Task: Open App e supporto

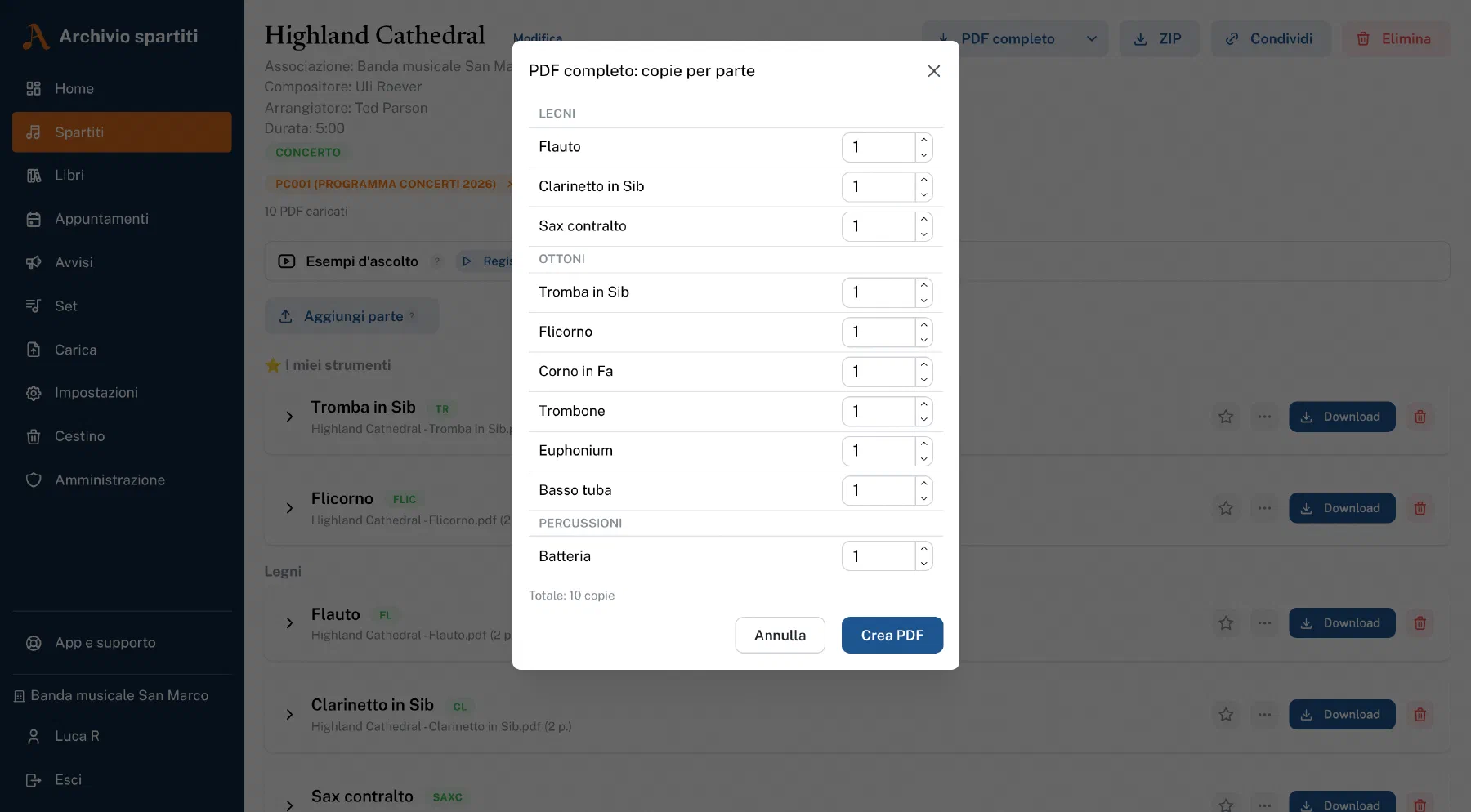Action: click(122, 643)
